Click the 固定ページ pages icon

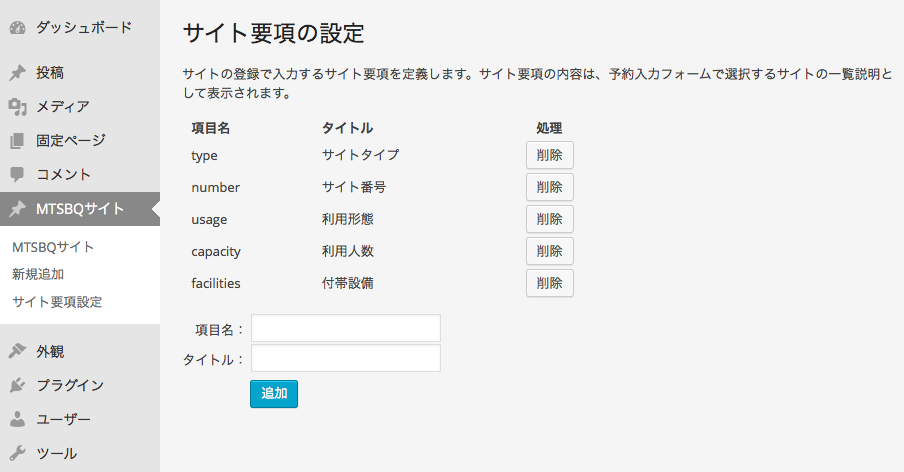pyautogui.click(x=17, y=141)
